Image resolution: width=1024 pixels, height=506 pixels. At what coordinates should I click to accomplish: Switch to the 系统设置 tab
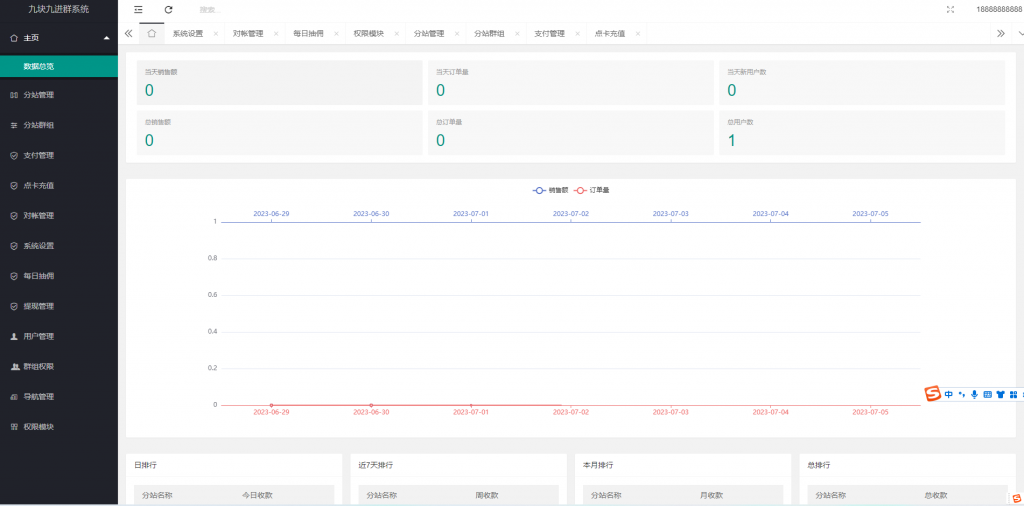187,34
